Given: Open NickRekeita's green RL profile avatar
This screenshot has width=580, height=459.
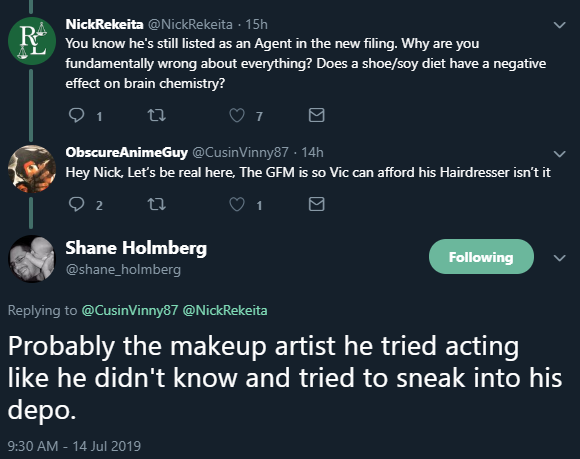Looking at the screenshot, I should click(32, 41).
